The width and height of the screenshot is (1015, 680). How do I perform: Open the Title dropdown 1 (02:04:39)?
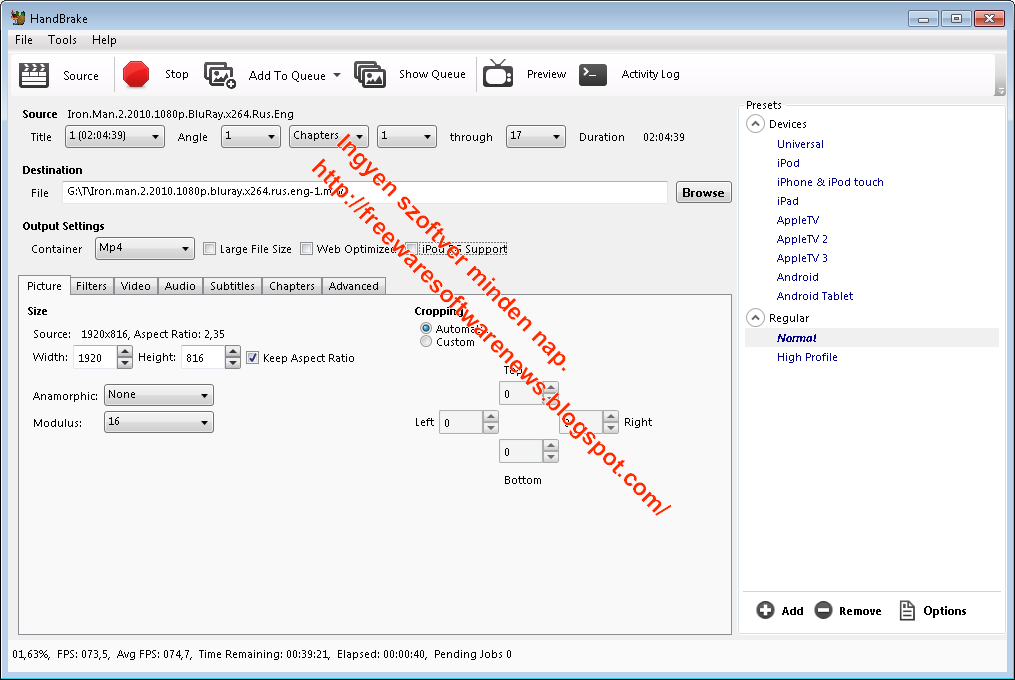[x=115, y=137]
